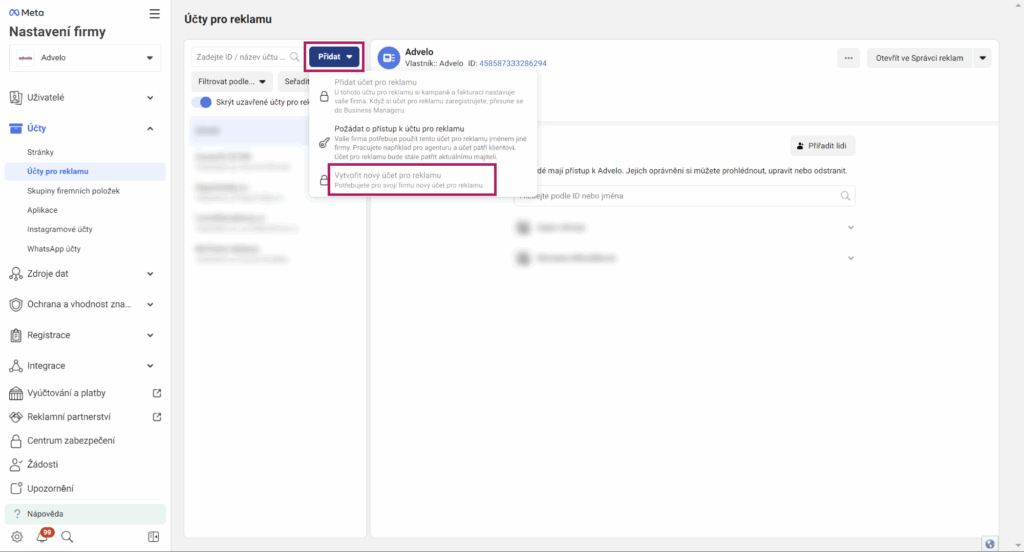The width and height of the screenshot is (1024, 552).
Task: Click the three-dots more options button
Action: (848, 58)
